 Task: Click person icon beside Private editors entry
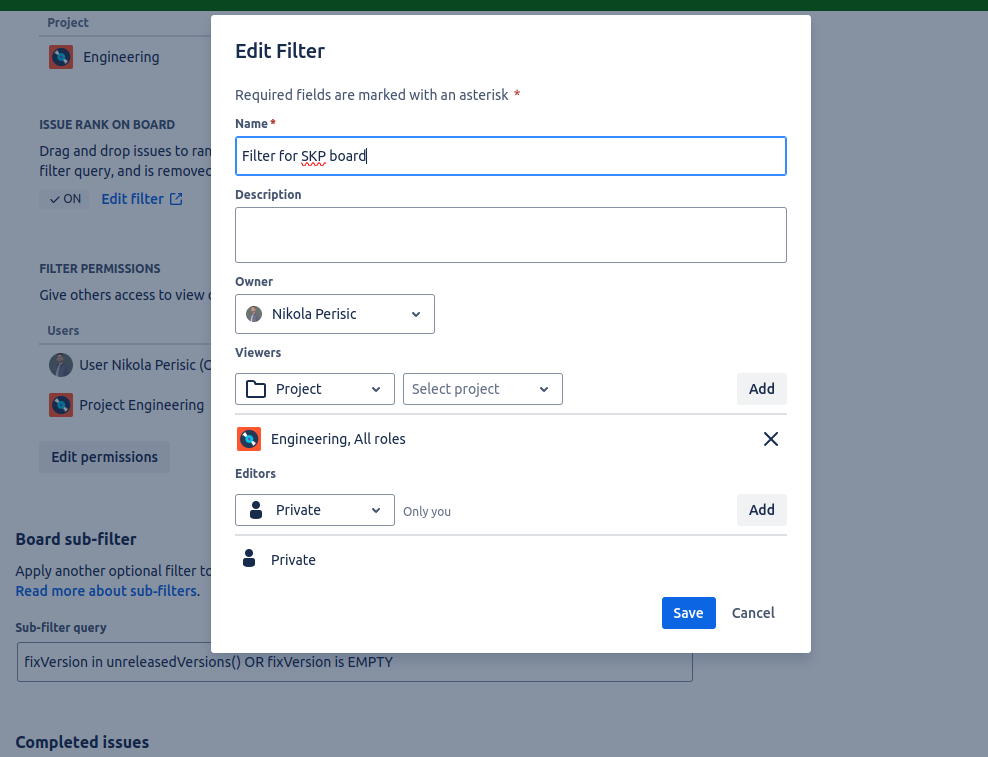click(x=249, y=558)
